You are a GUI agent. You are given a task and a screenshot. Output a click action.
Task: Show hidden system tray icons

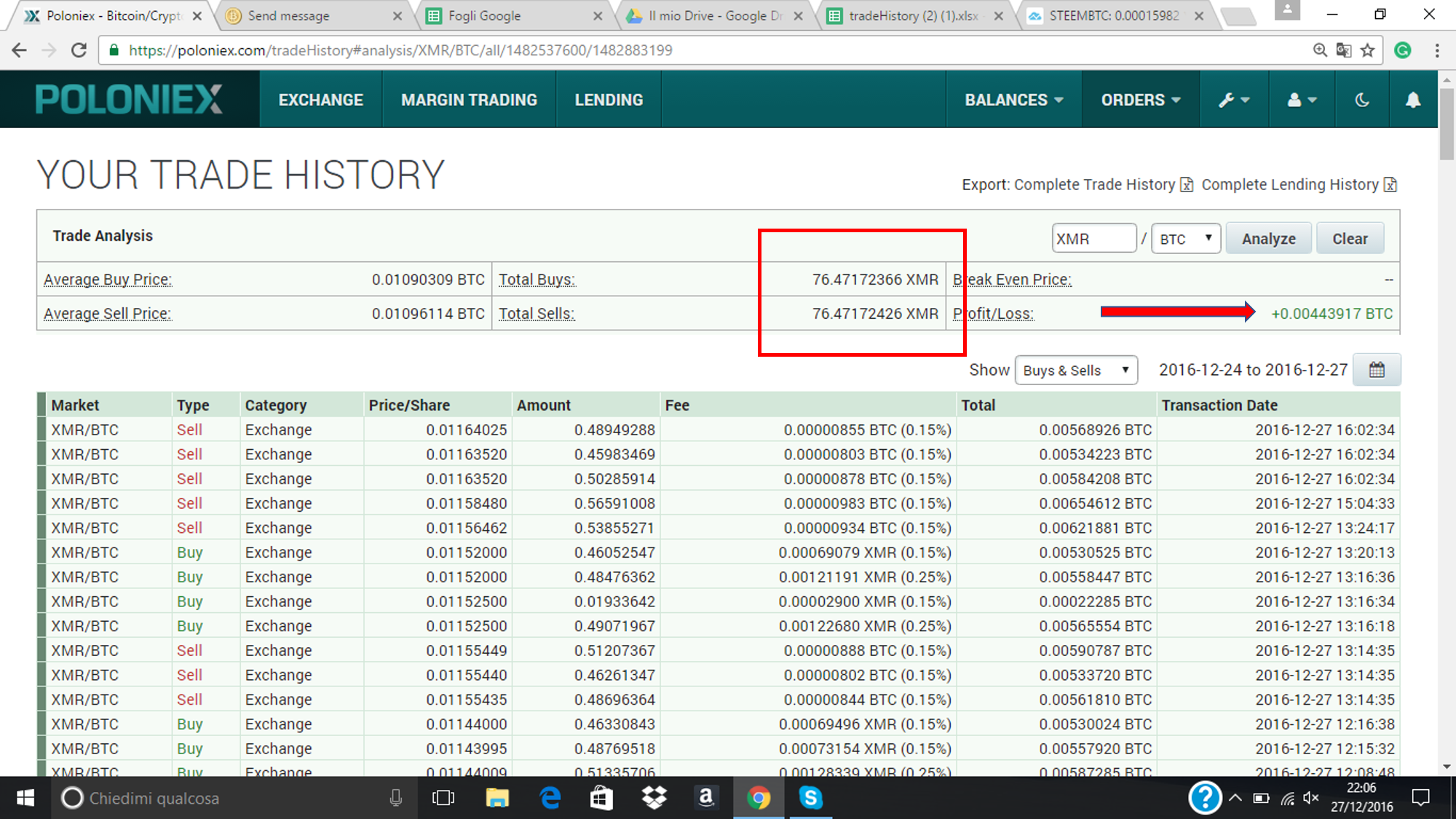[1235, 798]
